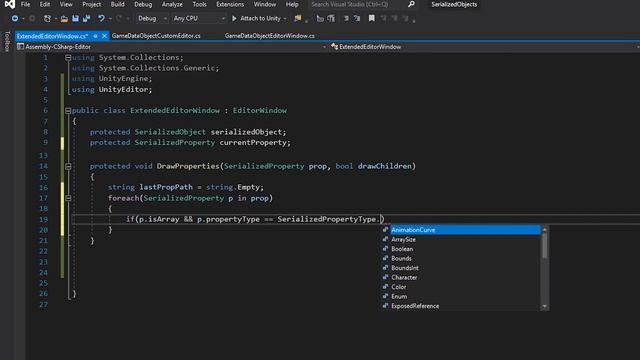Open the Help menu
The image size is (640, 360).
[x=292, y=4]
